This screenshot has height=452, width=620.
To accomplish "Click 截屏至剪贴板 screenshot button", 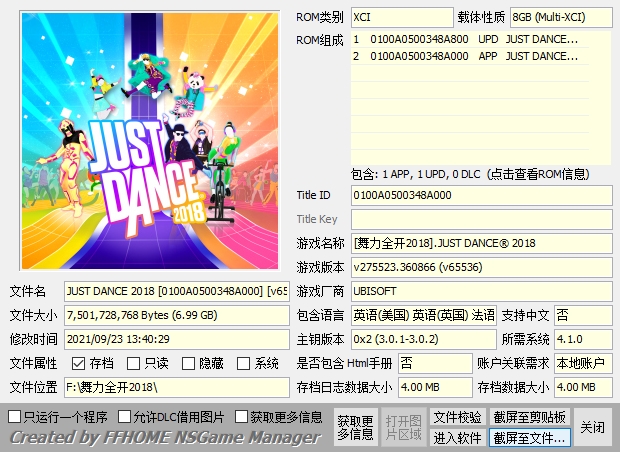I will [530, 417].
